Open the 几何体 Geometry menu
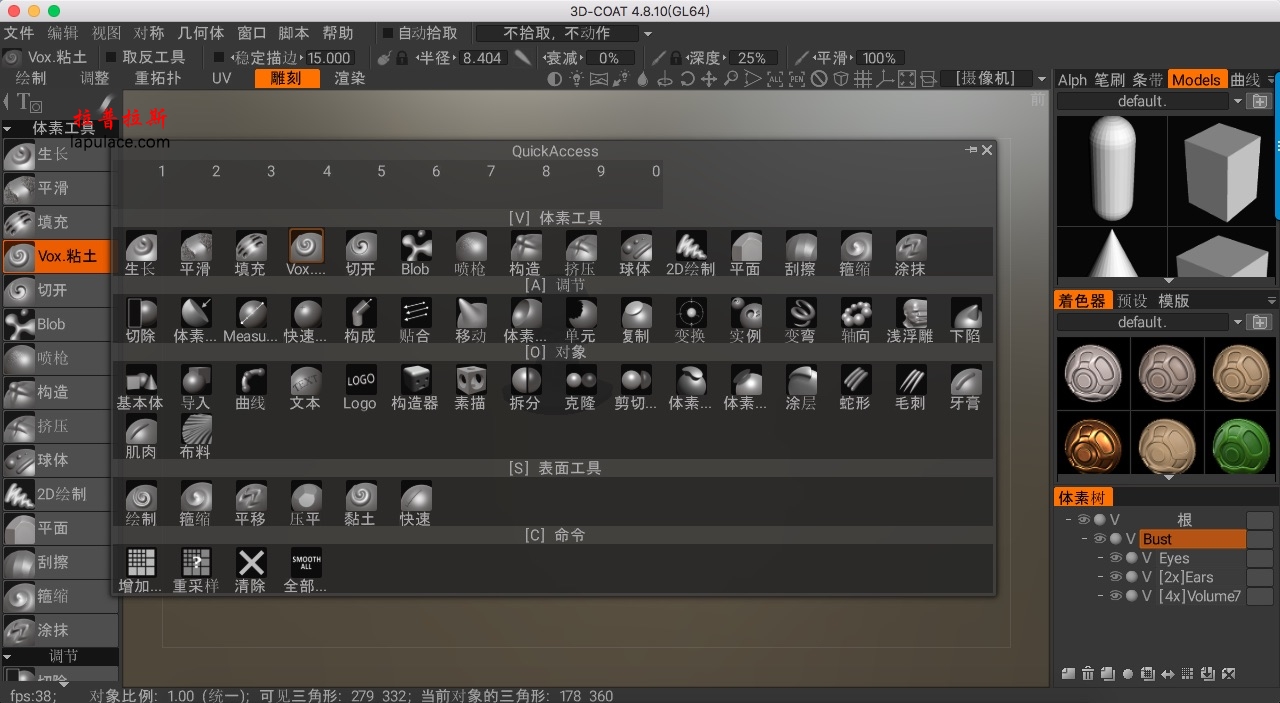Screen dimensions: 1280x703 click(x=201, y=33)
